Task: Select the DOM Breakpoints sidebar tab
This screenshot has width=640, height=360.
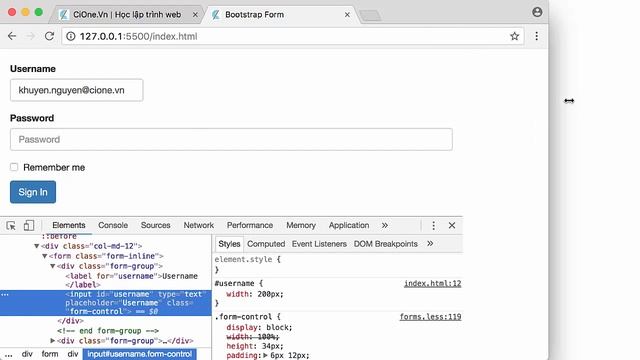Action: click(385, 244)
